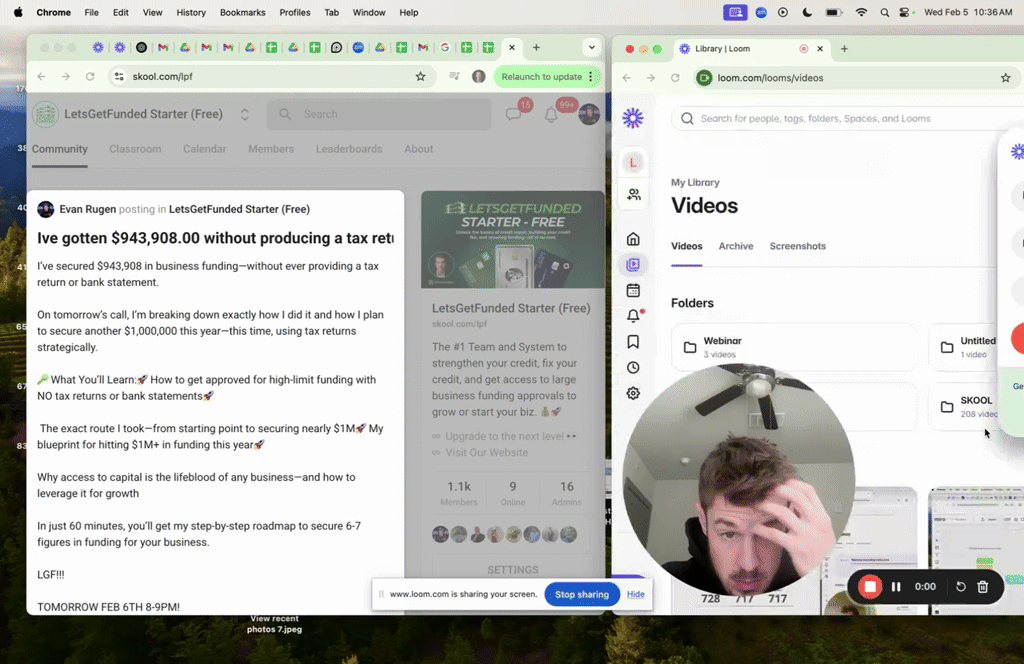The height and width of the screenshot is (664, 1024).
Task: Open macOS Control Center icon
Action: tap(904, 12)
